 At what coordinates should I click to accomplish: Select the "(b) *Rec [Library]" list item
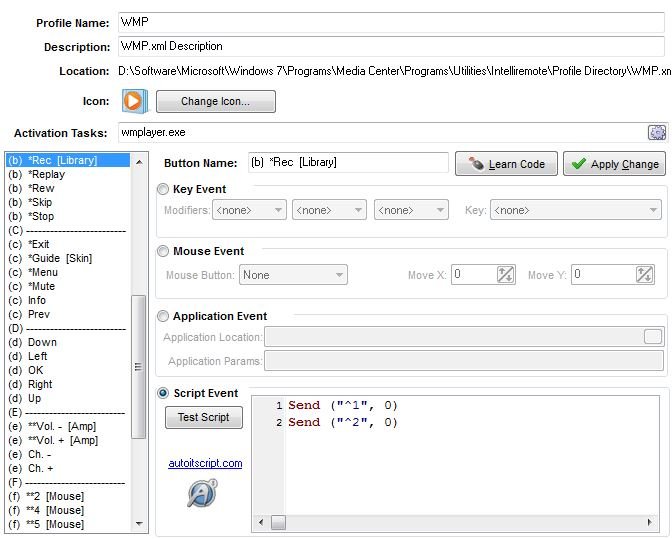pyautogui.click(x=68, y=160)
